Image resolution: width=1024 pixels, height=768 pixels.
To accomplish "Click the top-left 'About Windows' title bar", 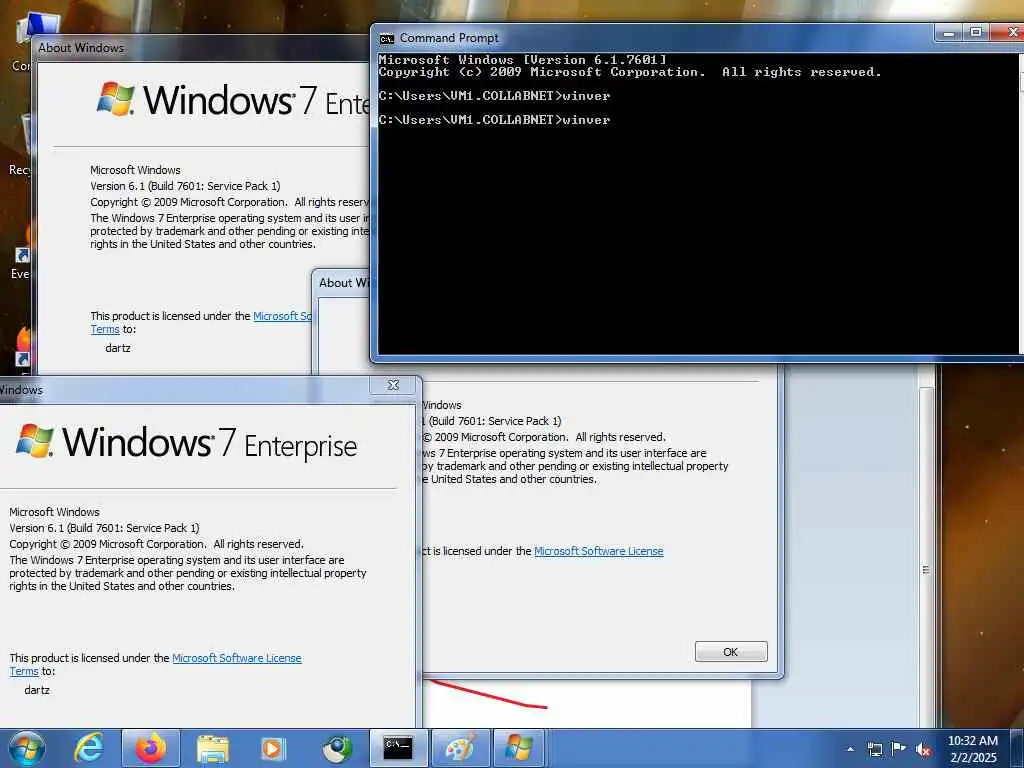I will 202,48.
